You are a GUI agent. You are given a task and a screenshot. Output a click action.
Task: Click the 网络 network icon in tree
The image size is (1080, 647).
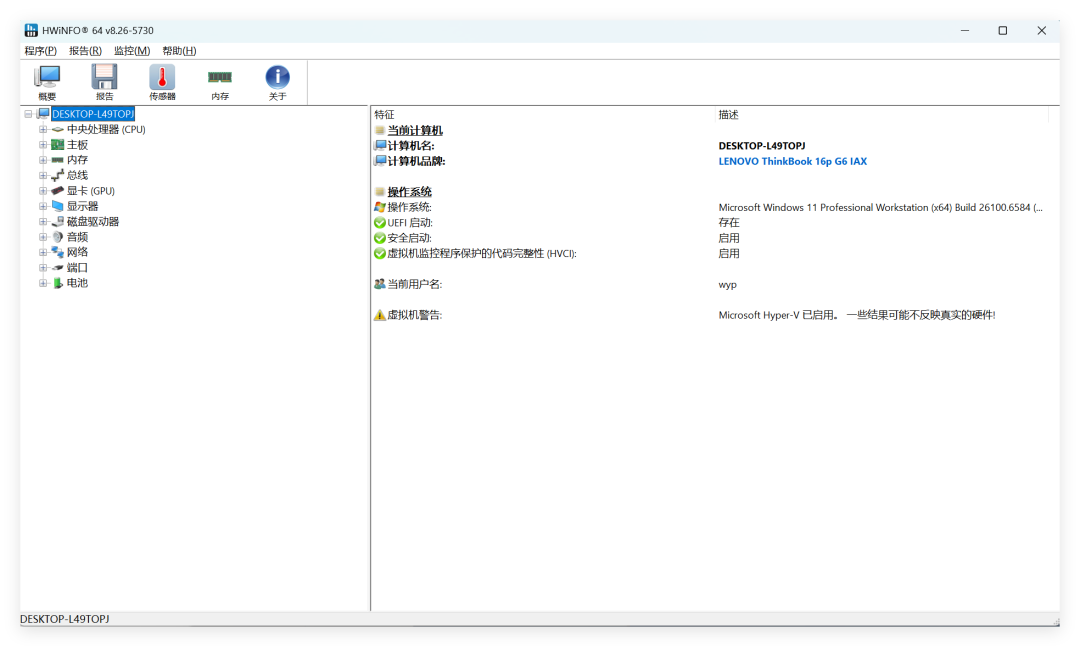point(58,252)
